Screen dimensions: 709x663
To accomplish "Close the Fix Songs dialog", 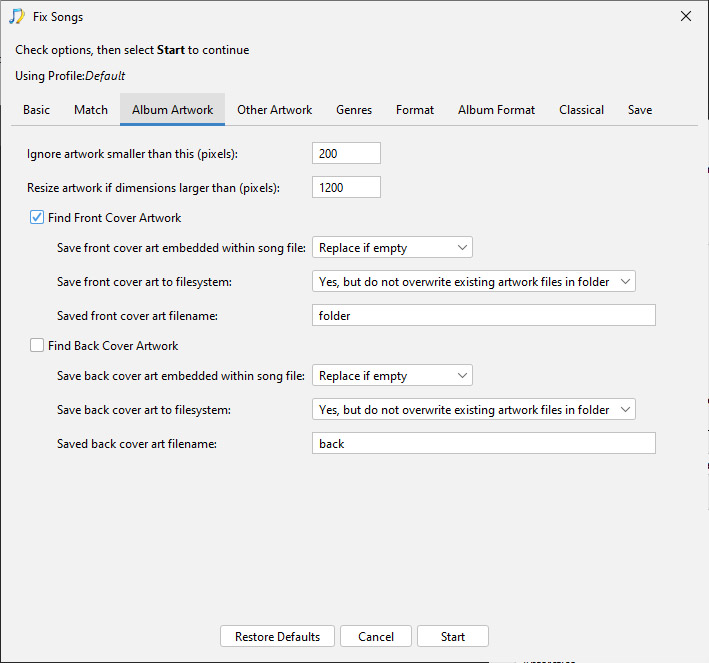I will [685, 16].
